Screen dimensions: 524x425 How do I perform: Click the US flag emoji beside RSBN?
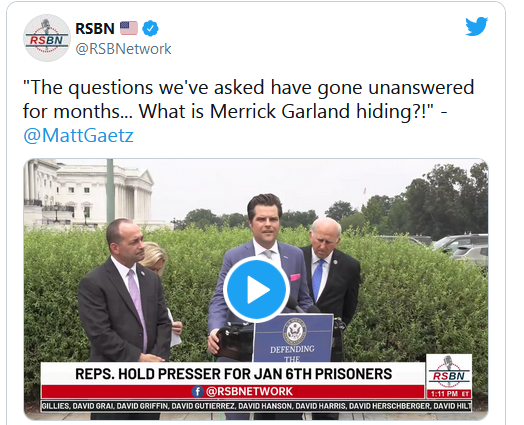tap(129, 28)
